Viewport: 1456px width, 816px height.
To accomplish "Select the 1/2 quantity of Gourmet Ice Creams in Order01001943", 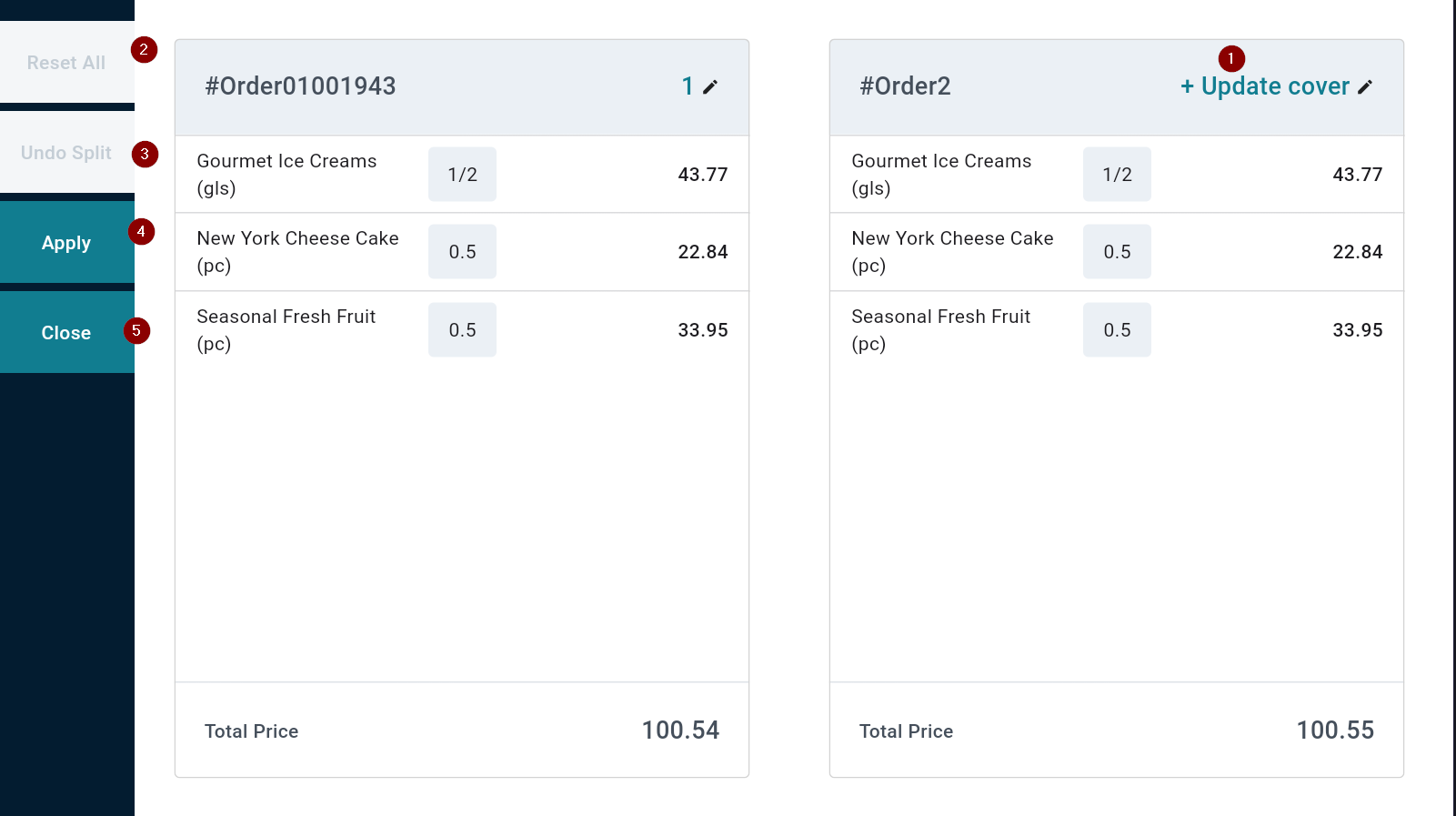I will pos(462,175).
